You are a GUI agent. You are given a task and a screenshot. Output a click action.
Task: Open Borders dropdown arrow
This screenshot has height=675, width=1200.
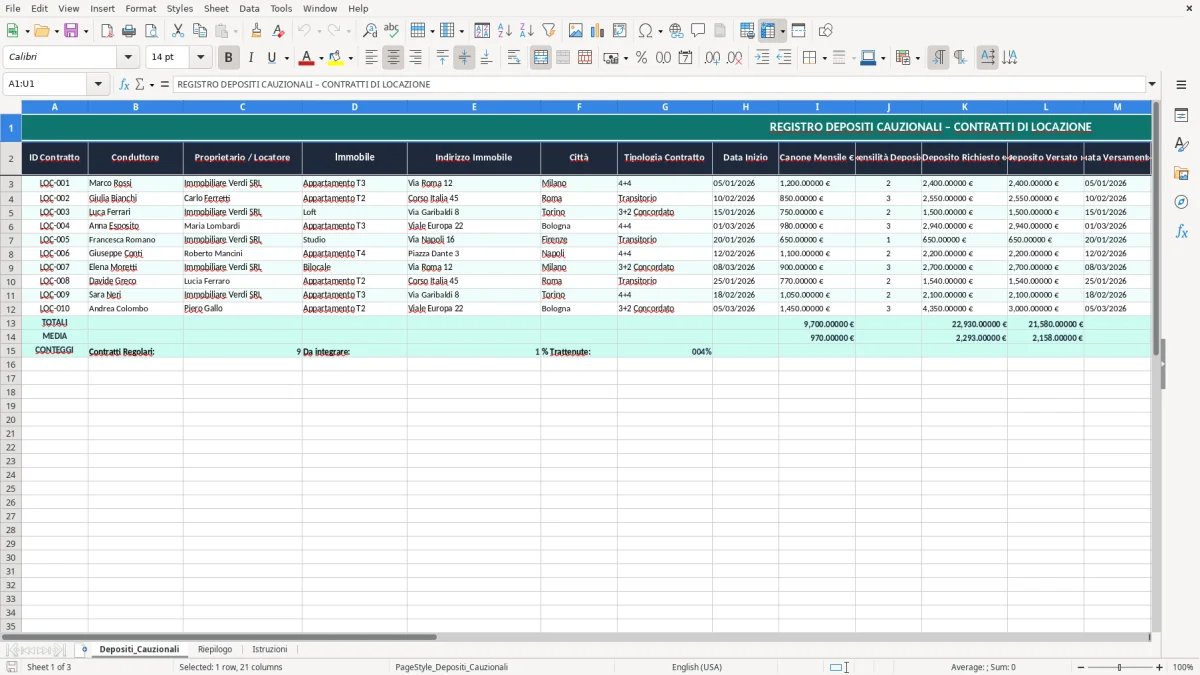point(823,58)
